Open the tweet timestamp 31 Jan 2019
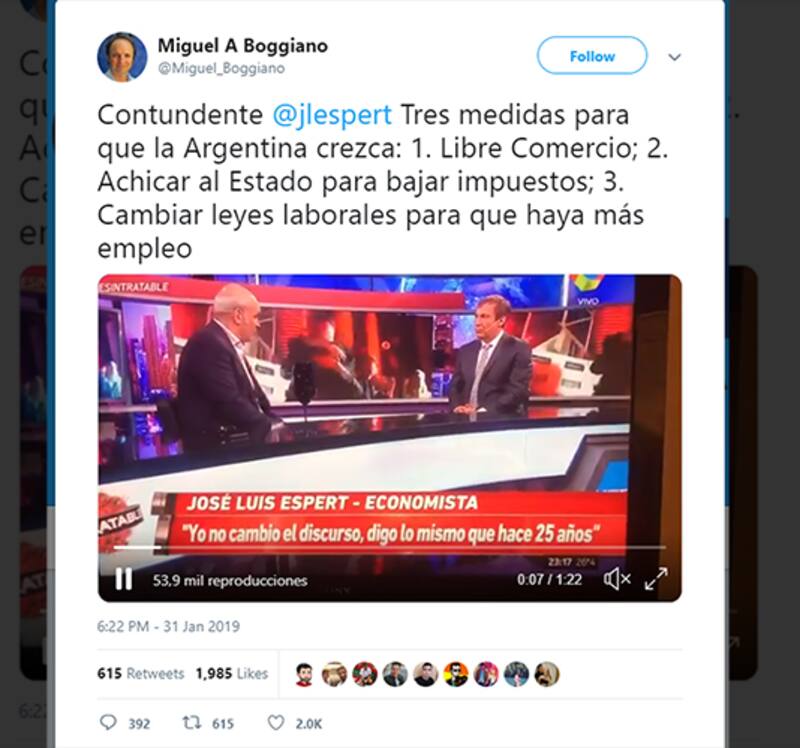Viewport: 800px width, 748px height. [x=168, y=626]
